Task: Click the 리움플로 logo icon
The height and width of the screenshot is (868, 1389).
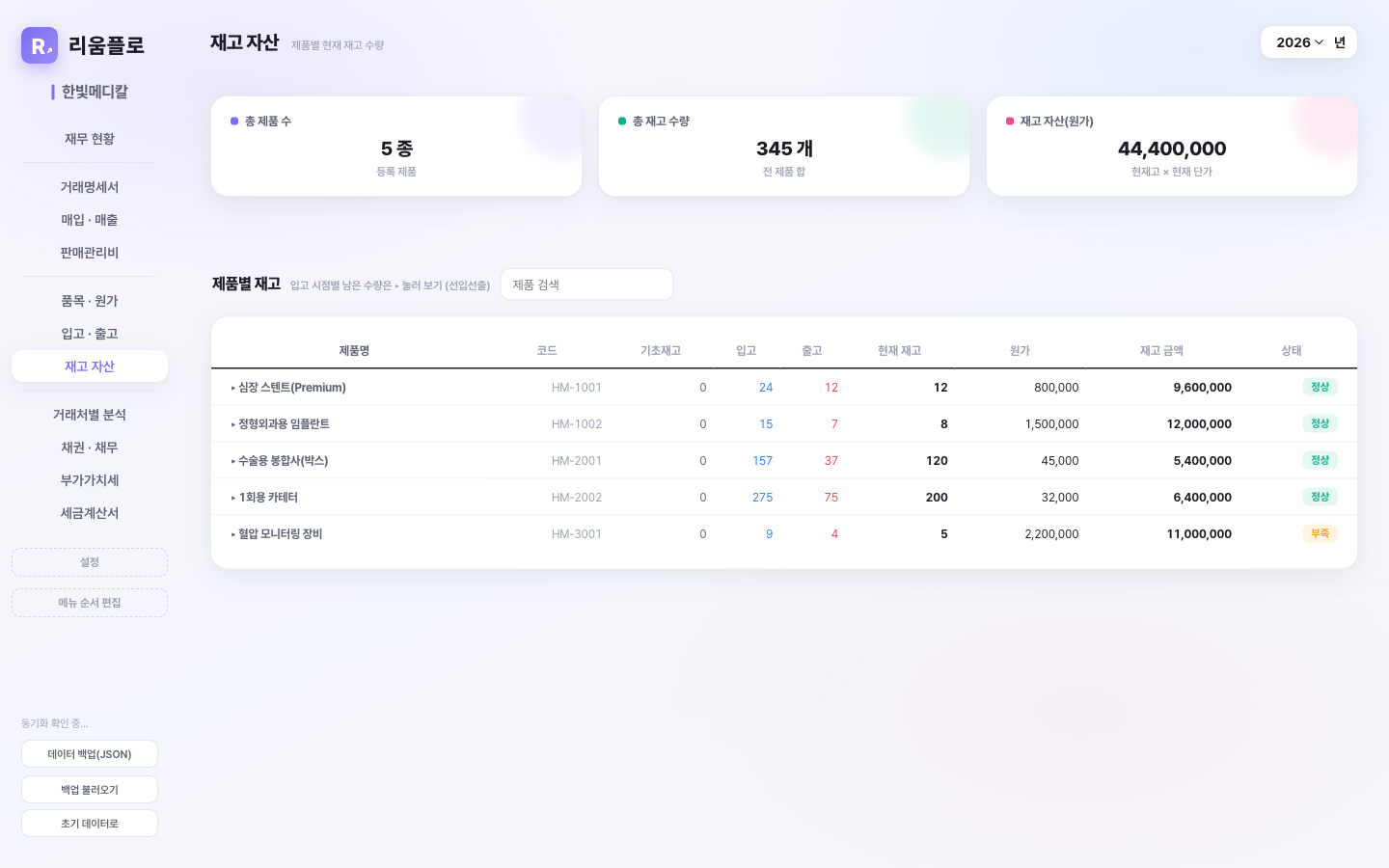Action: tap(40, 45)
